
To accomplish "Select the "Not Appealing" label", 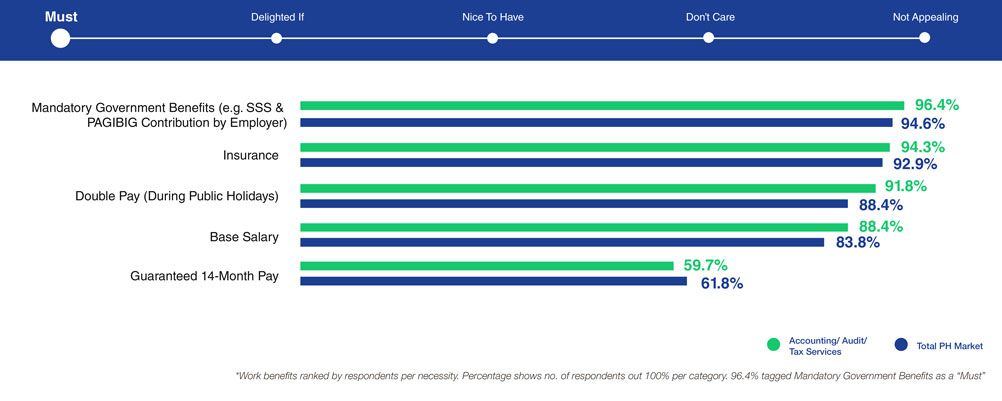I will pos(925,17).
